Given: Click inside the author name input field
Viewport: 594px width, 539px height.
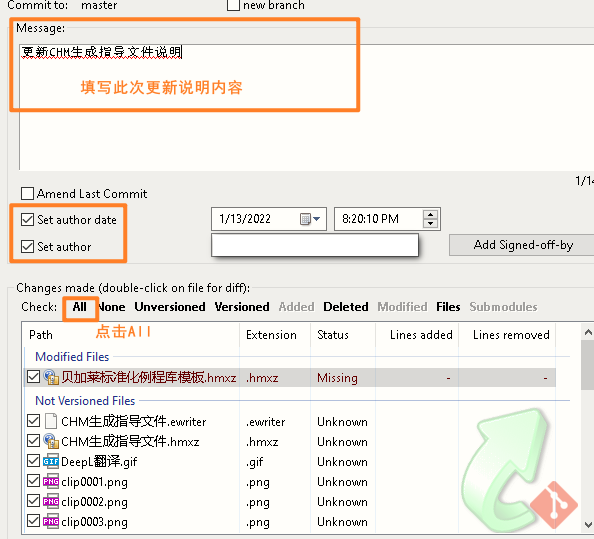Looking at the screenshot, I should [315, 245].
